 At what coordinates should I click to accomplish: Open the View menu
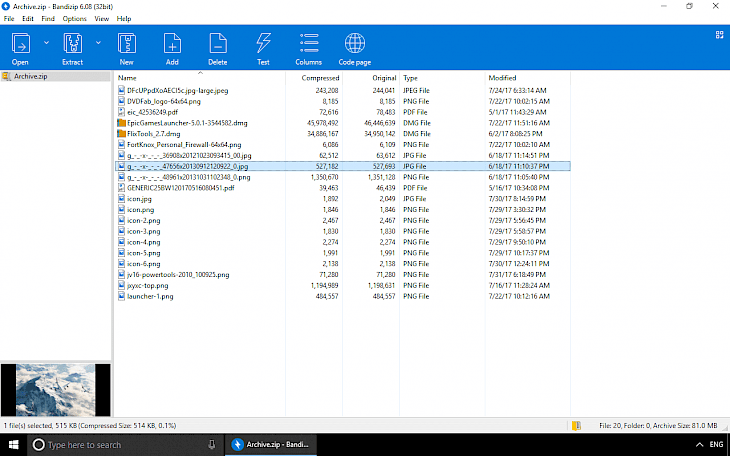tap(101, 19)
